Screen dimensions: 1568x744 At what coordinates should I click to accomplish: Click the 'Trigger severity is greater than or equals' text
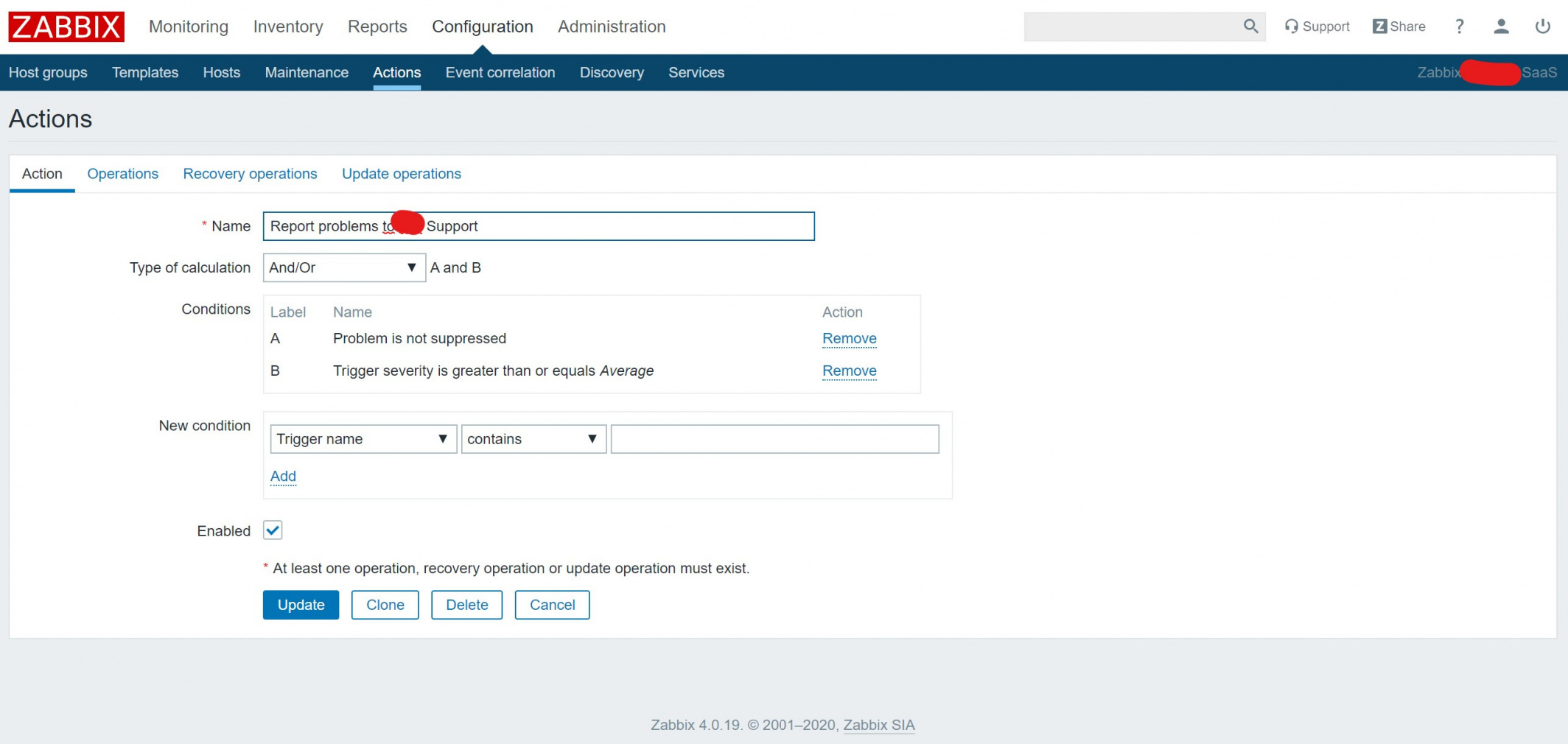[x=464, y=371]
